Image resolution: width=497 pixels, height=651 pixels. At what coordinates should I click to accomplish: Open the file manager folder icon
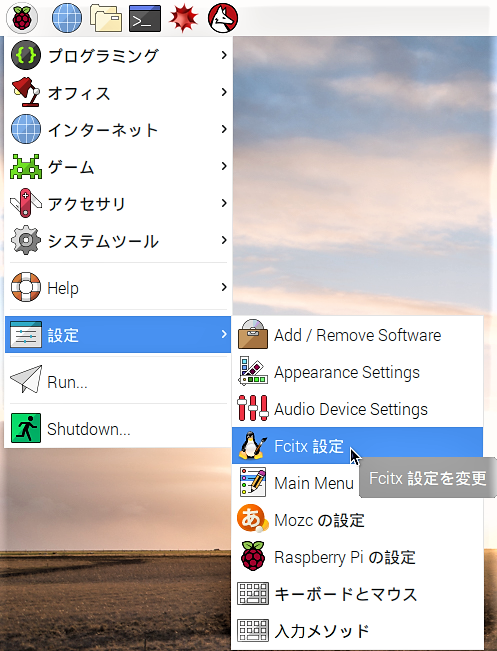(106, 18)
